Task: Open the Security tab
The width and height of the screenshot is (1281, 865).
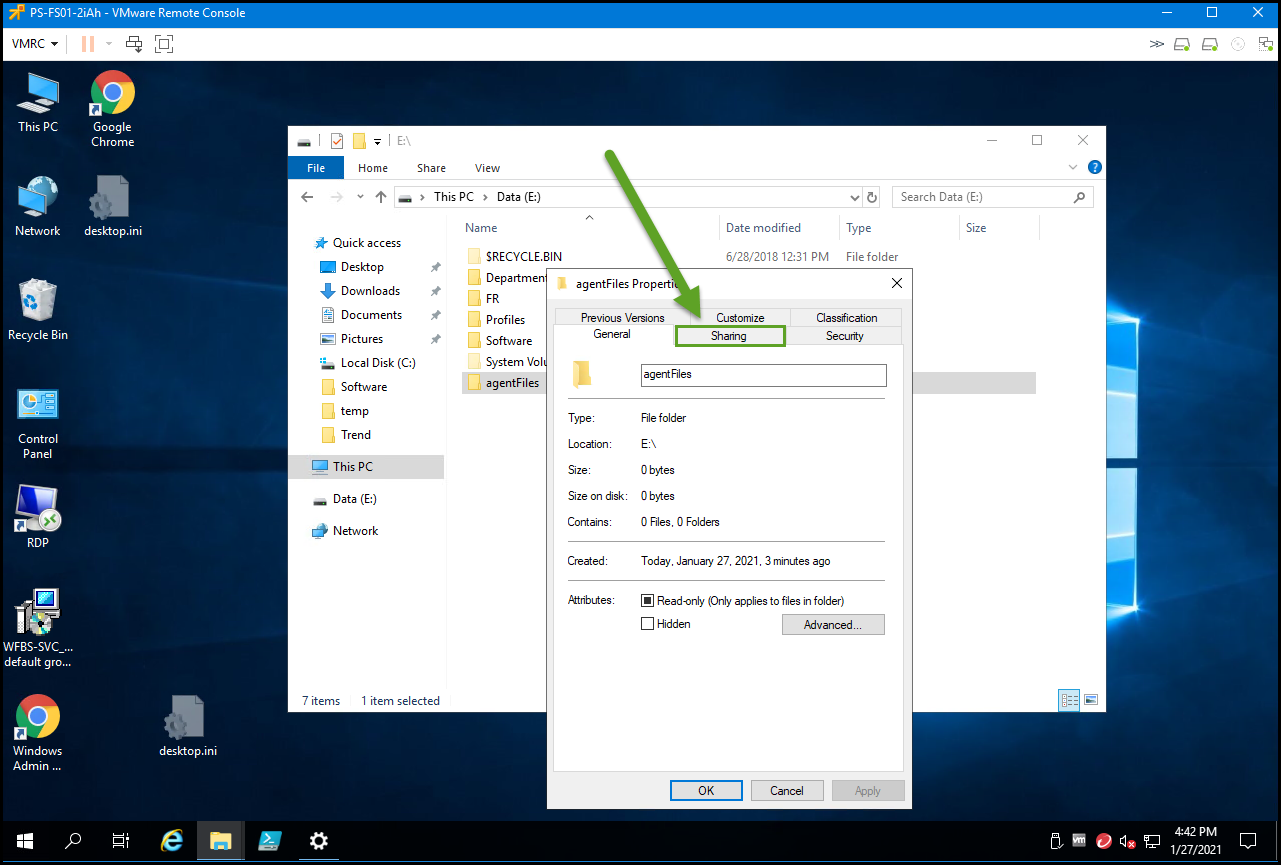Action: (844, 336)
